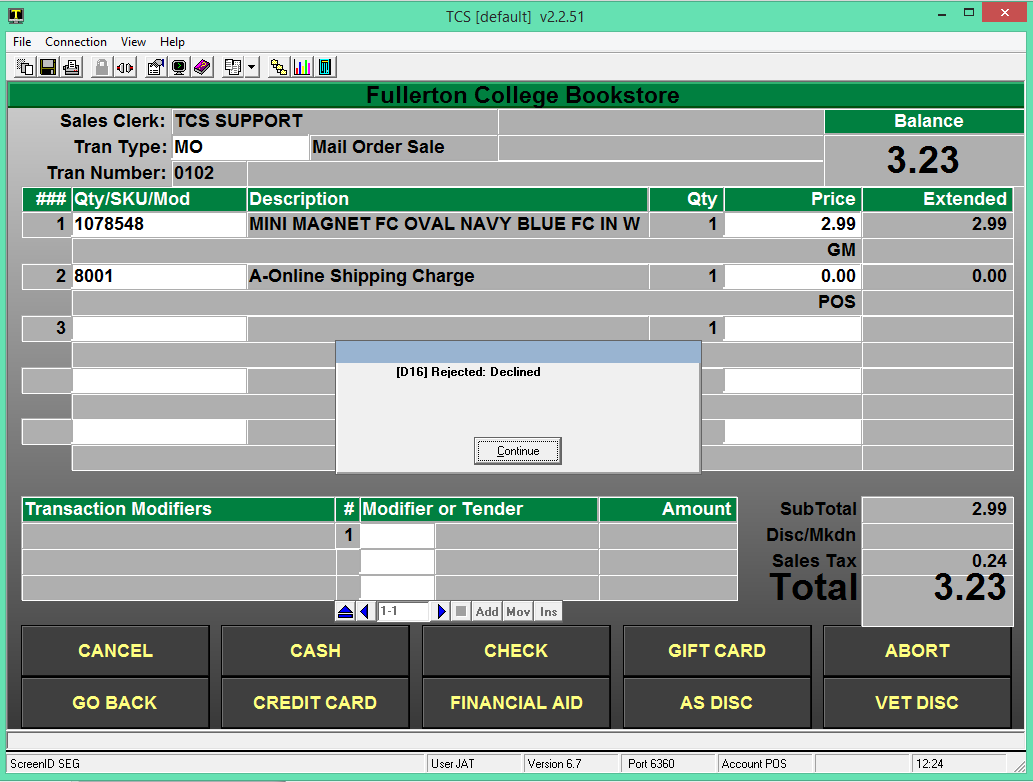Select the GIFT CARD button
Image resolution: width=1033 pixels, height=782 pixels.
pos(717,651)
